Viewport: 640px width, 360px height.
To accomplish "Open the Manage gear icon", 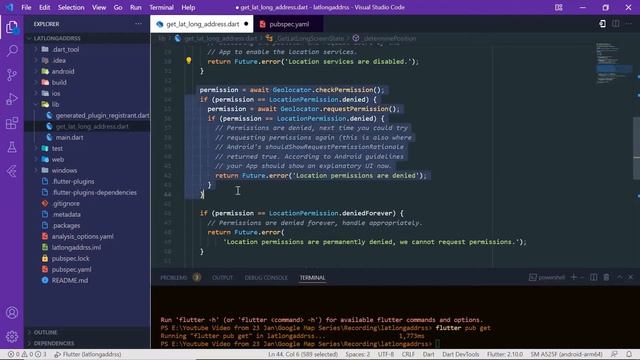I will (x=12, y=336).
